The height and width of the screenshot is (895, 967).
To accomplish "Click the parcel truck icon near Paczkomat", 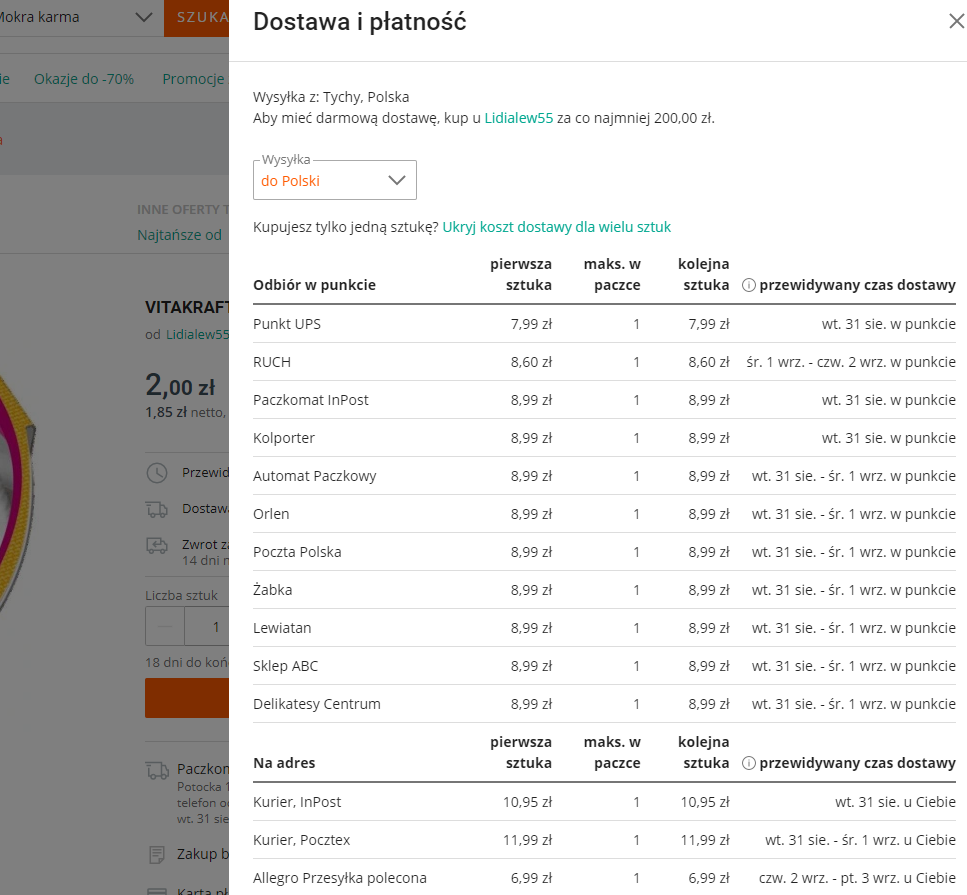I will [157, 770].
